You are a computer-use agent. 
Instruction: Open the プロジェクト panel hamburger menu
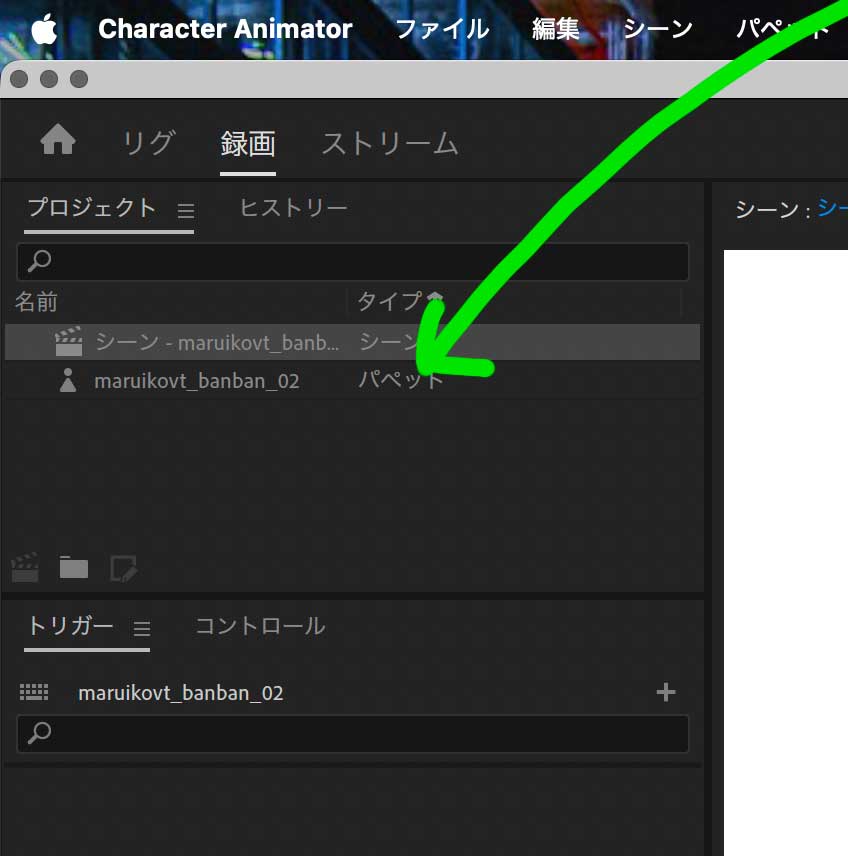point(185,210)
